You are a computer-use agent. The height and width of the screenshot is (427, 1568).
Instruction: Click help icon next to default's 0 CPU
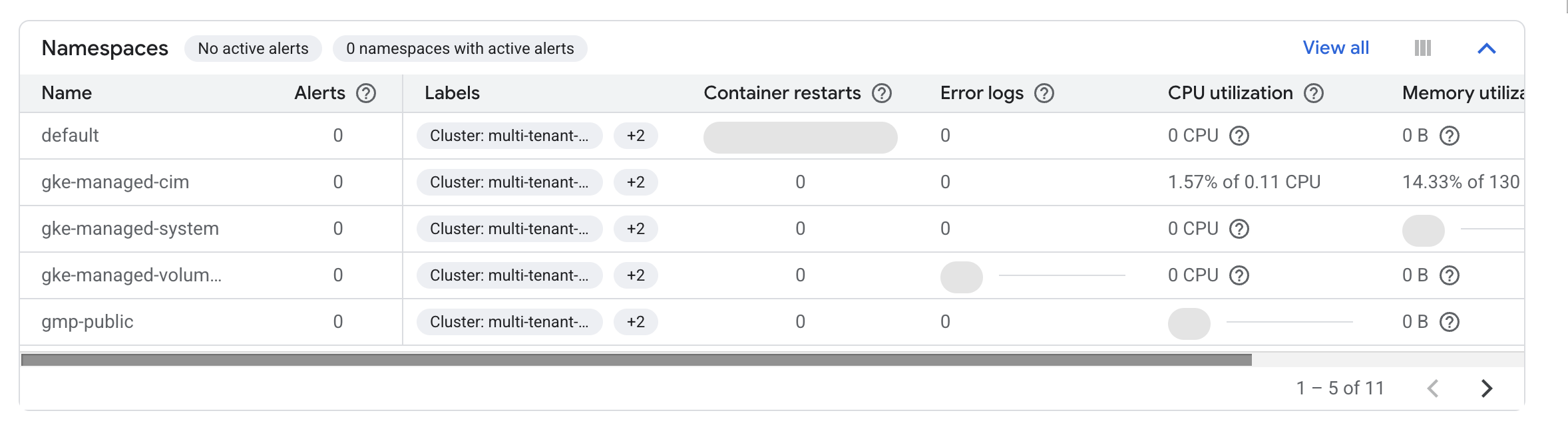[1239, 136]
